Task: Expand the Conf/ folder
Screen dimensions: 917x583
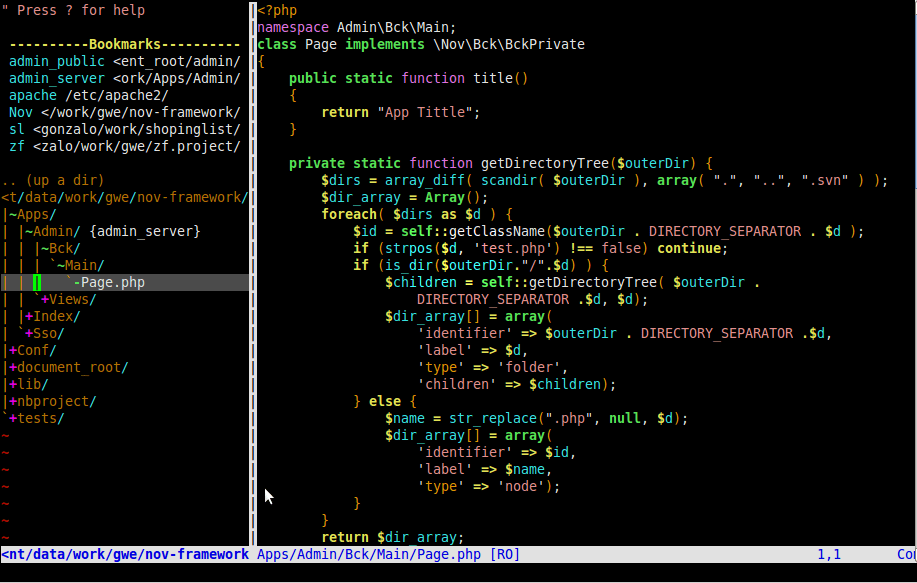Action: [33, 350]
